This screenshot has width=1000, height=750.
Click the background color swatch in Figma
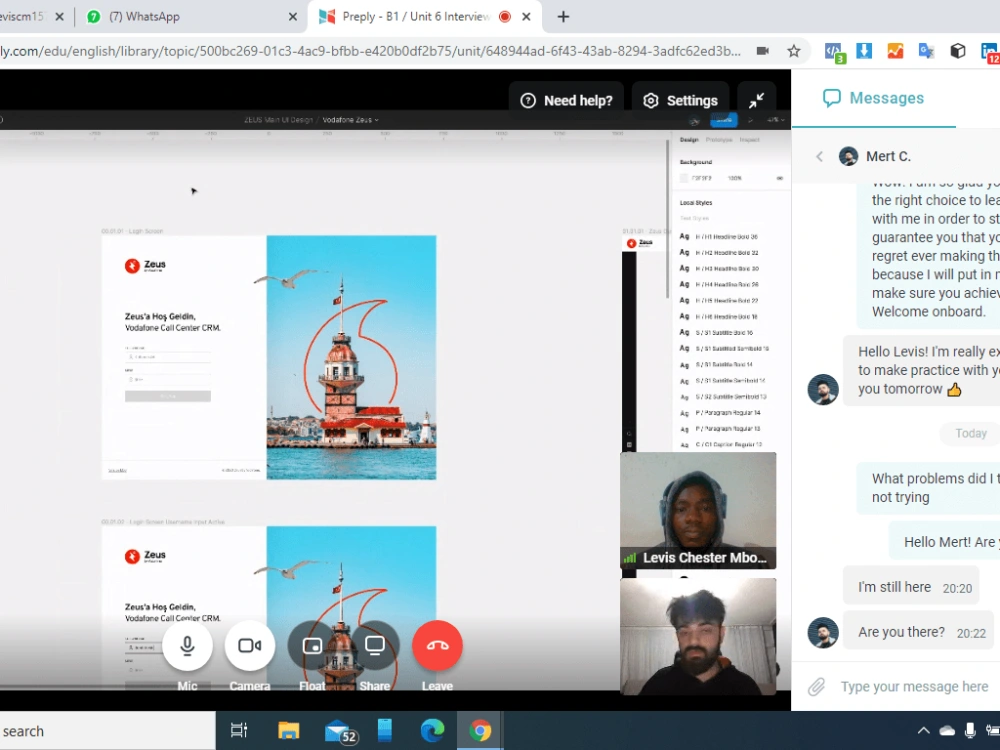[684, 179]
